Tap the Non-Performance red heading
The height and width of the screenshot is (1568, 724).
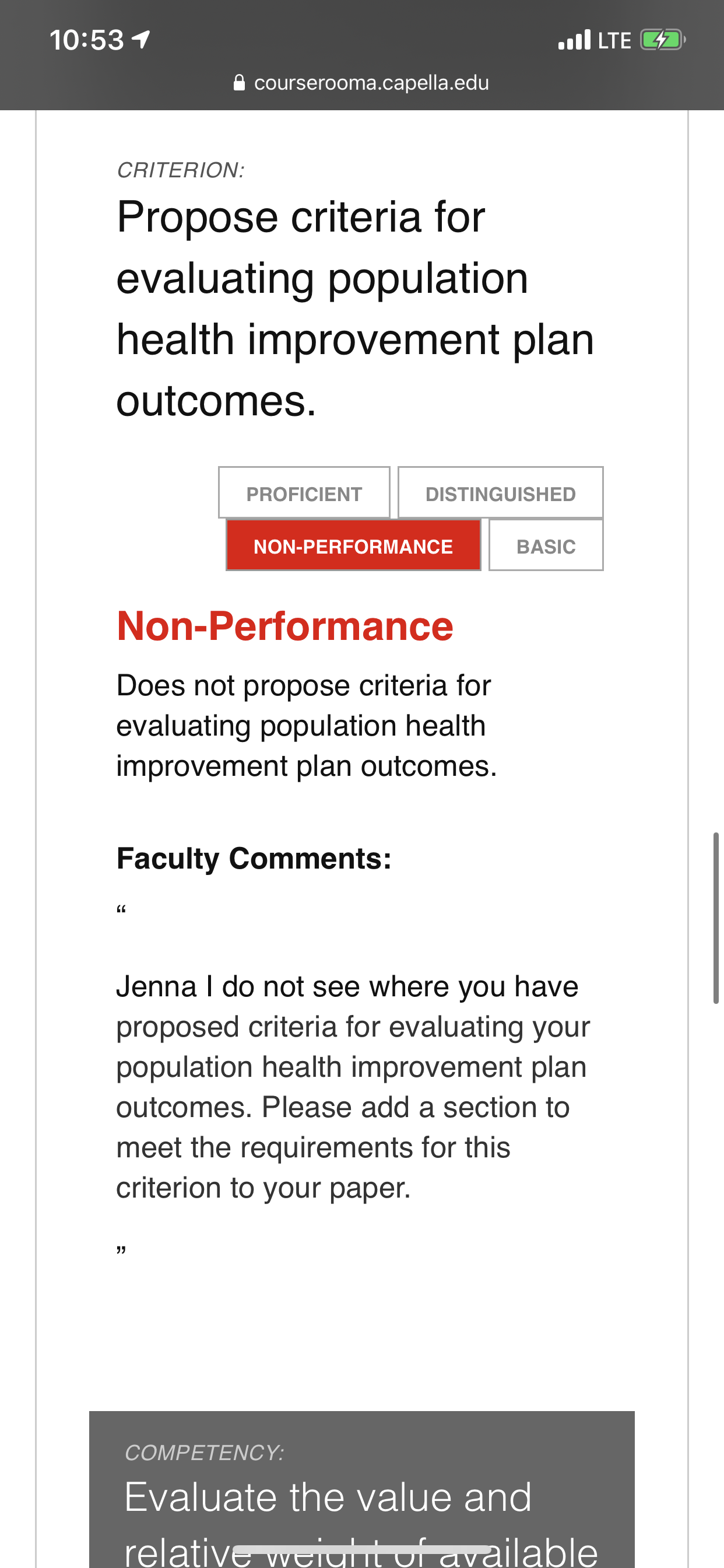[284, 626]
